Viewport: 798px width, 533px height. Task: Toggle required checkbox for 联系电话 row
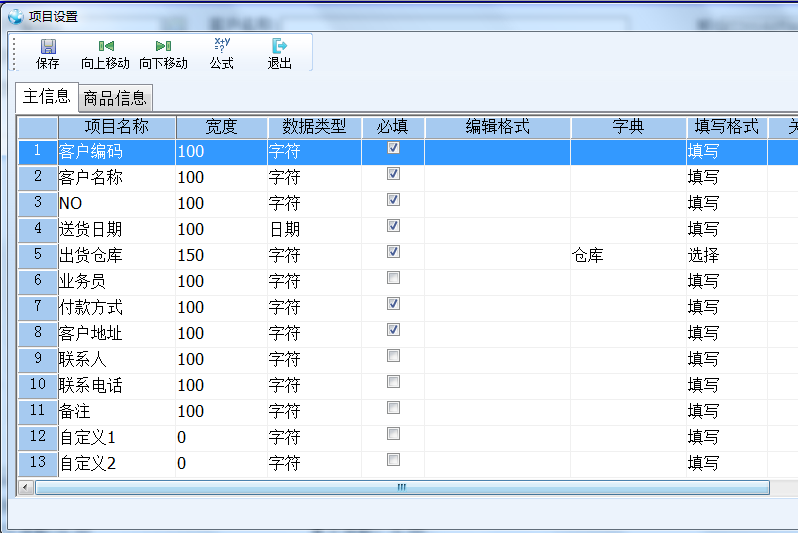393,382
